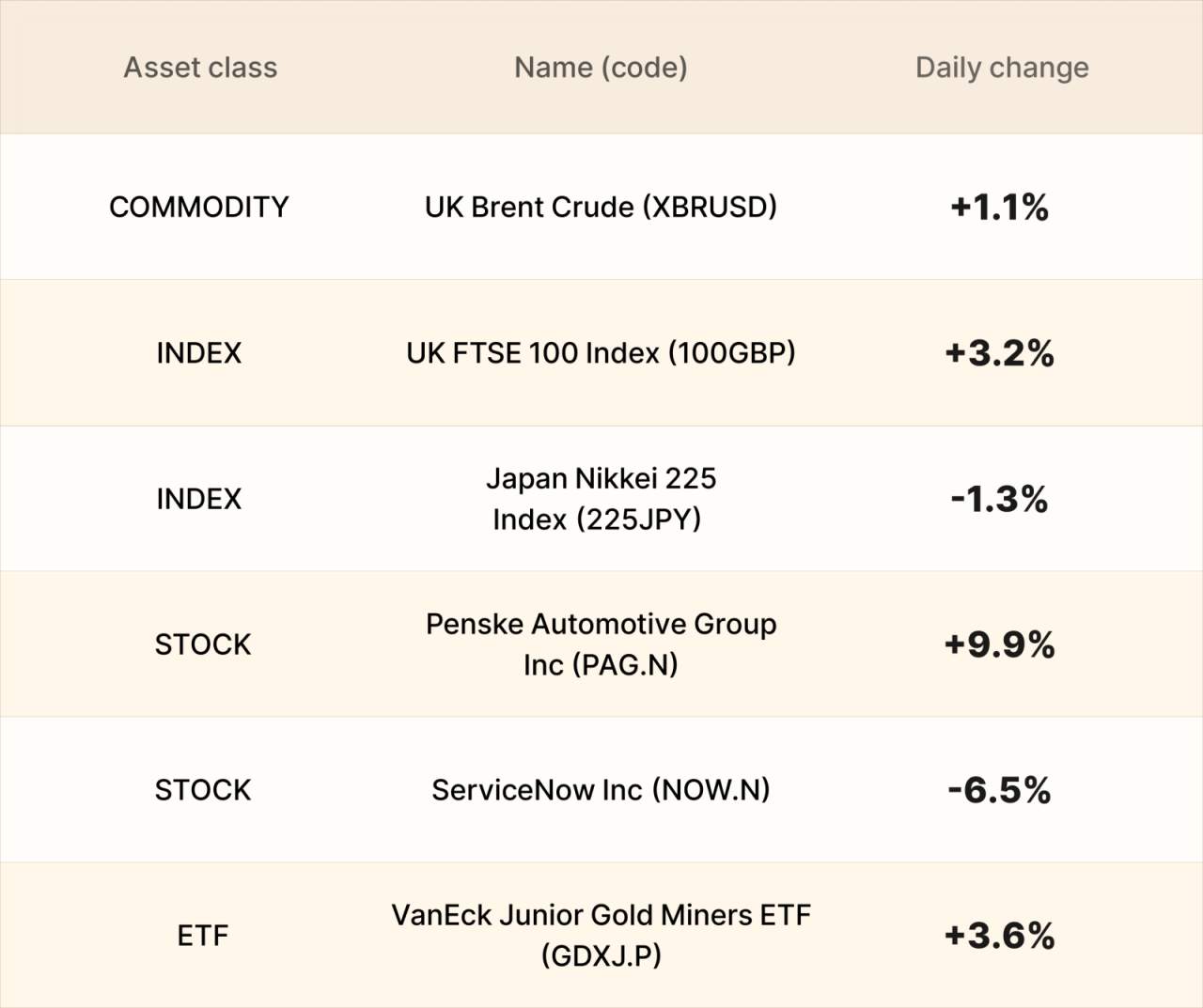Select STOCK label in ServiceNow row
Viewport: 1203px width, 1008px height.
203,790
